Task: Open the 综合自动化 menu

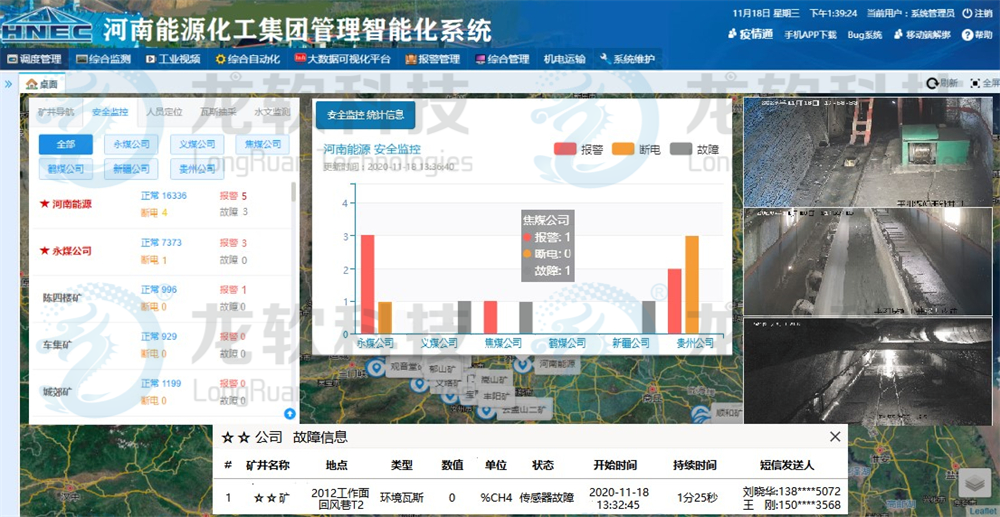Action: coord(247,59)
